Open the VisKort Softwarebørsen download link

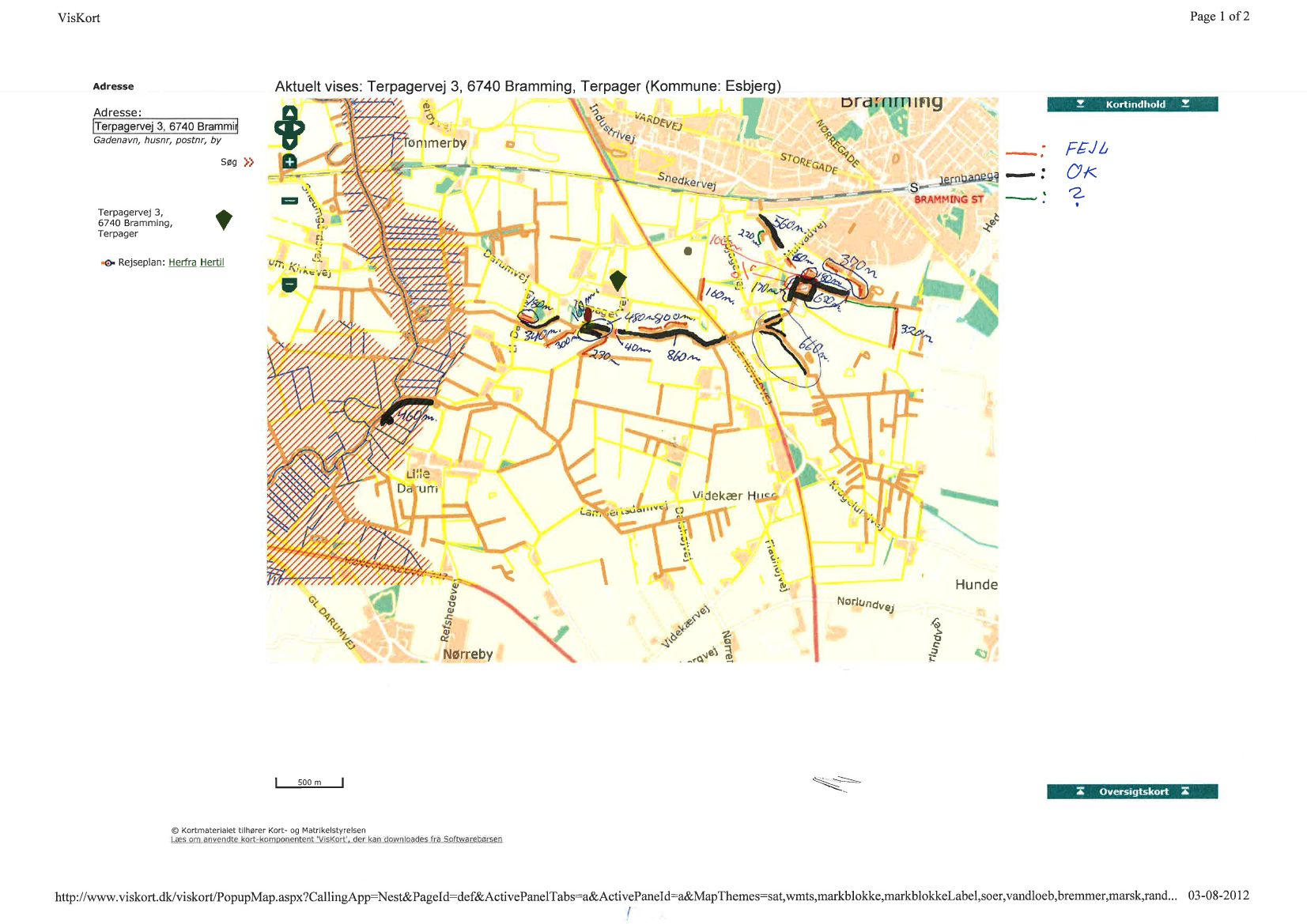[336, 839]
